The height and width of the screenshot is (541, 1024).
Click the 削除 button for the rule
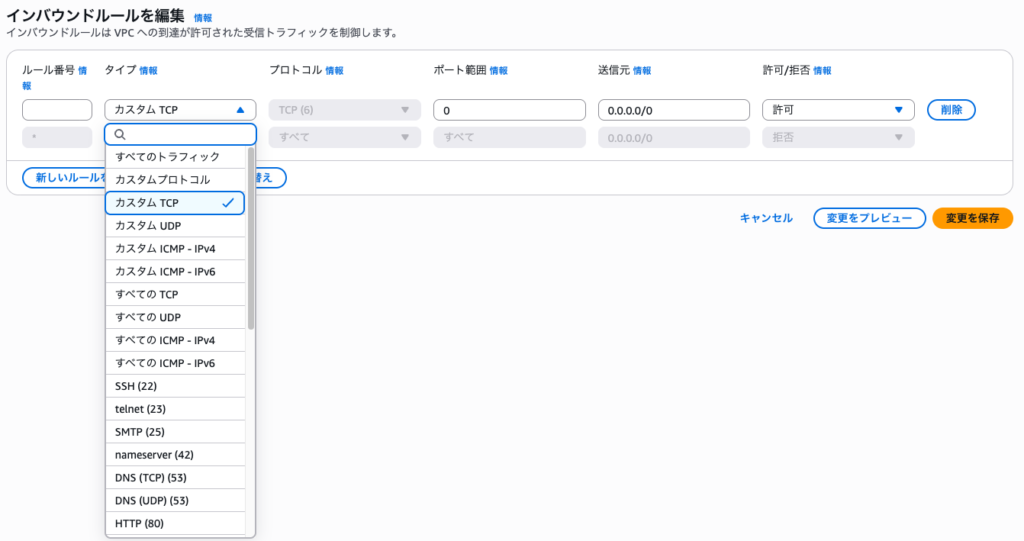(951, 110)
